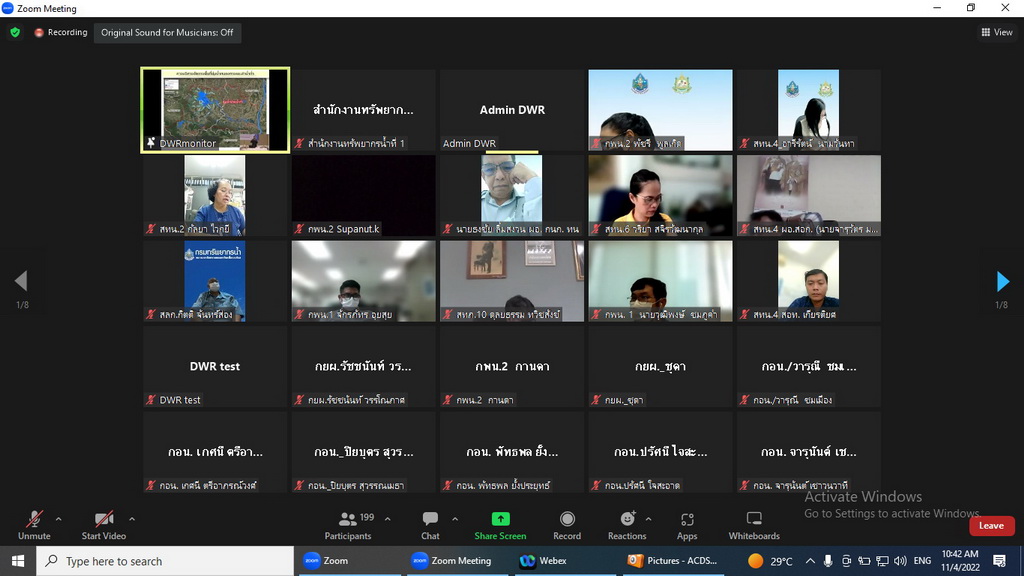Open video options arrow beside Start Video
This screenshot has width=1024, height=576.
coord(132,519)
